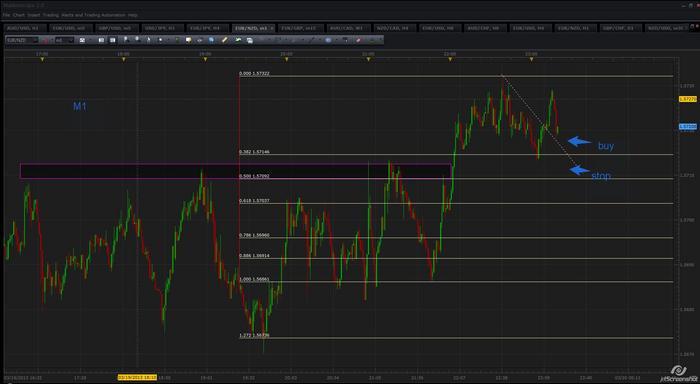Select the 0.000 1.57322 Fibonacci label
This screenshot has width=700, height=384.
pos(254,73)
